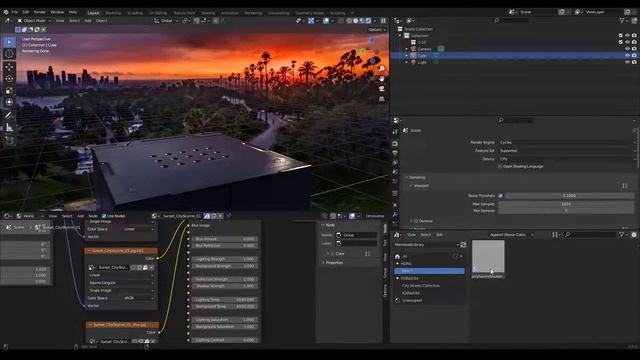Hide Cube object with eye icon
The image size is (640, 360).
click(x=627, y=55)
